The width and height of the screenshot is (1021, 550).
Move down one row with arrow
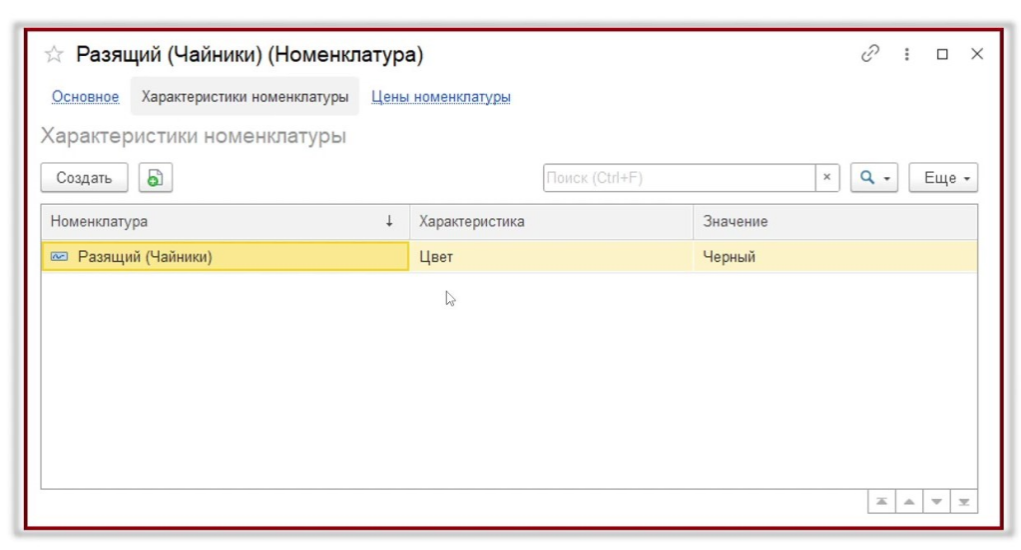[x=936, y=502]
